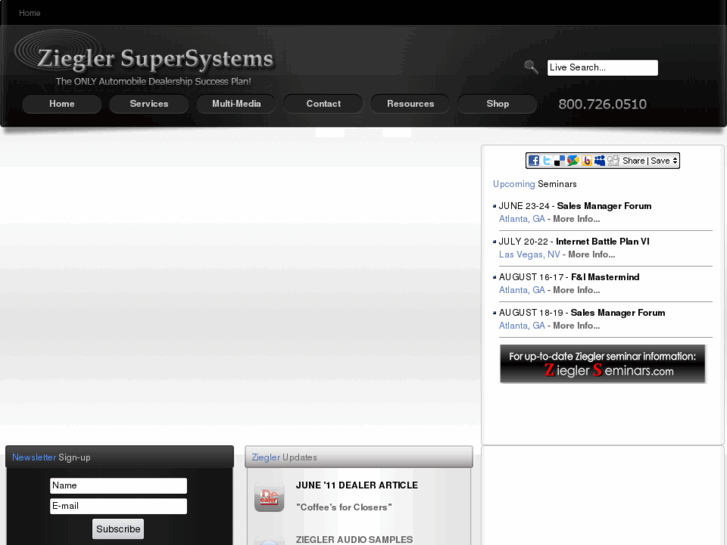Screen dimensions: 727x545
Task: Open More Info for June 23-24 seminar
Action: (576, 219)
